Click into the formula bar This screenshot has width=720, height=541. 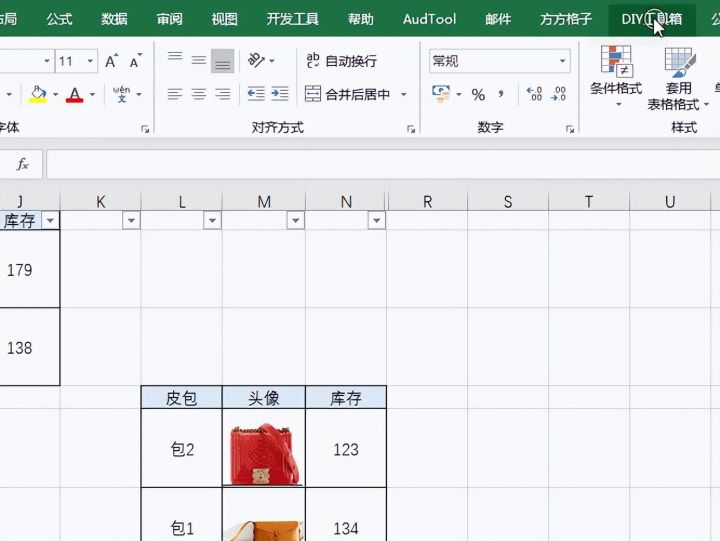[x=383, y=164]
